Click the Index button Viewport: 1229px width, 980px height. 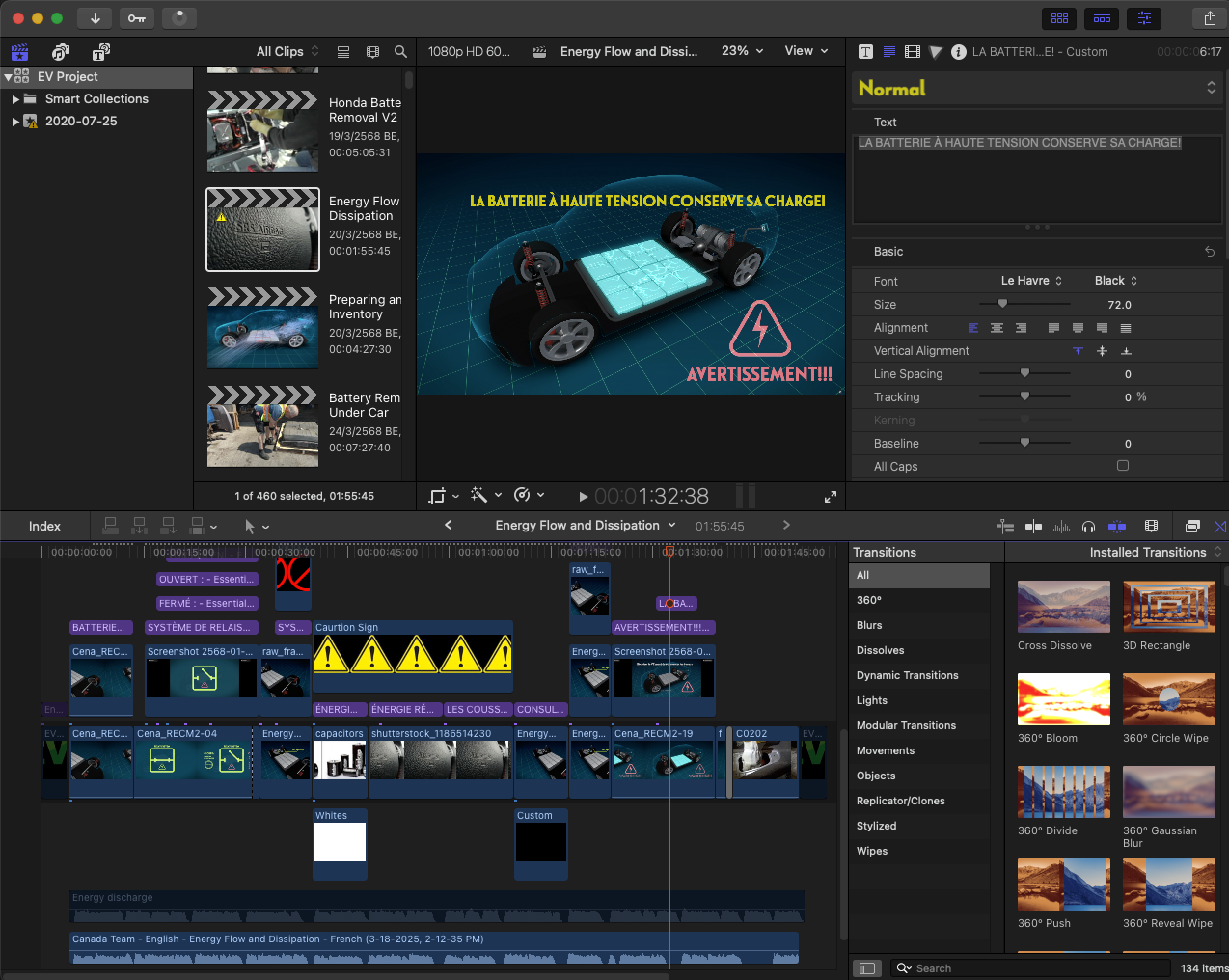(x=44, y=526)
